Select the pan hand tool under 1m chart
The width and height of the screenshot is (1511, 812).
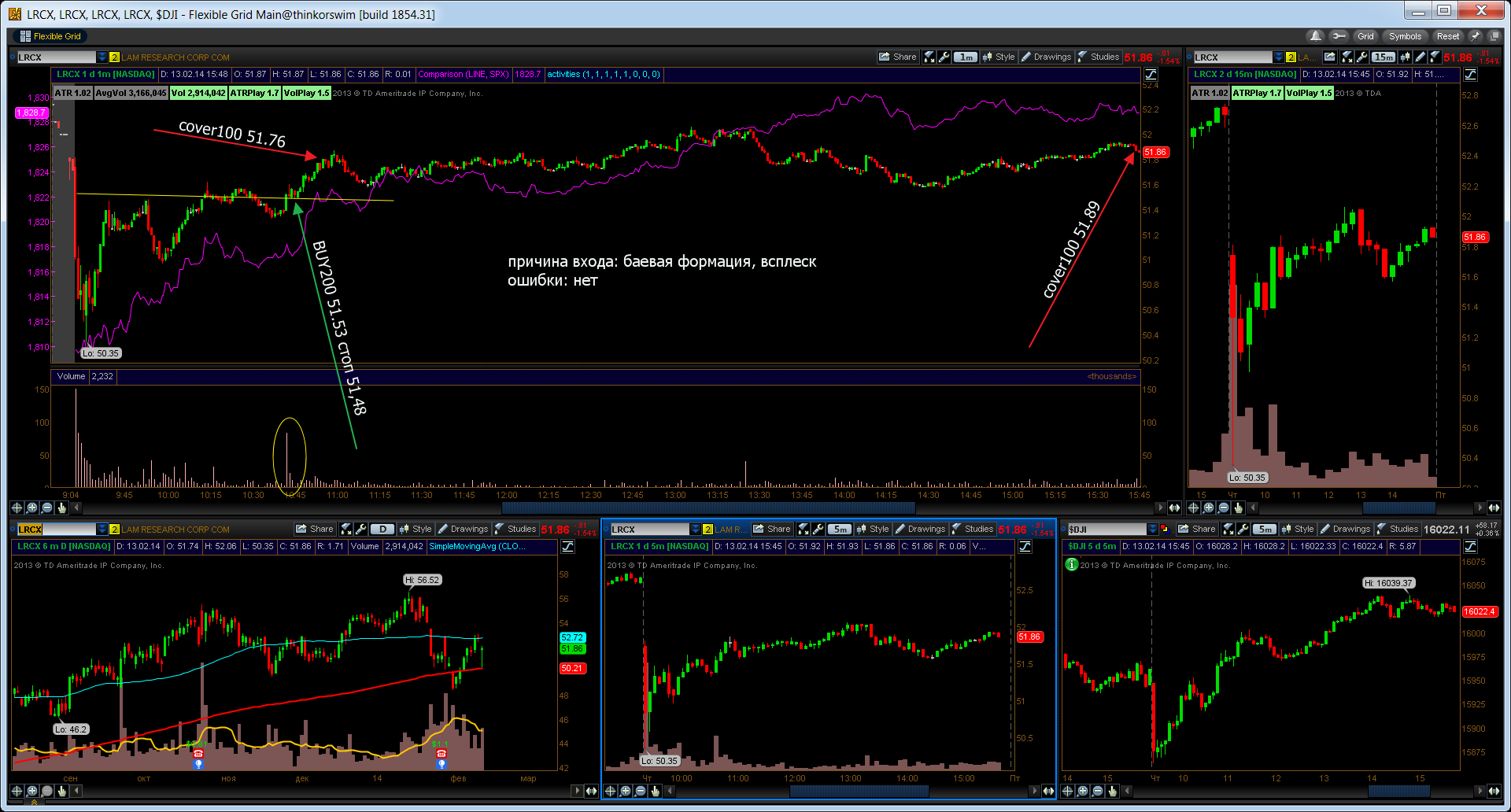point(61,507)
